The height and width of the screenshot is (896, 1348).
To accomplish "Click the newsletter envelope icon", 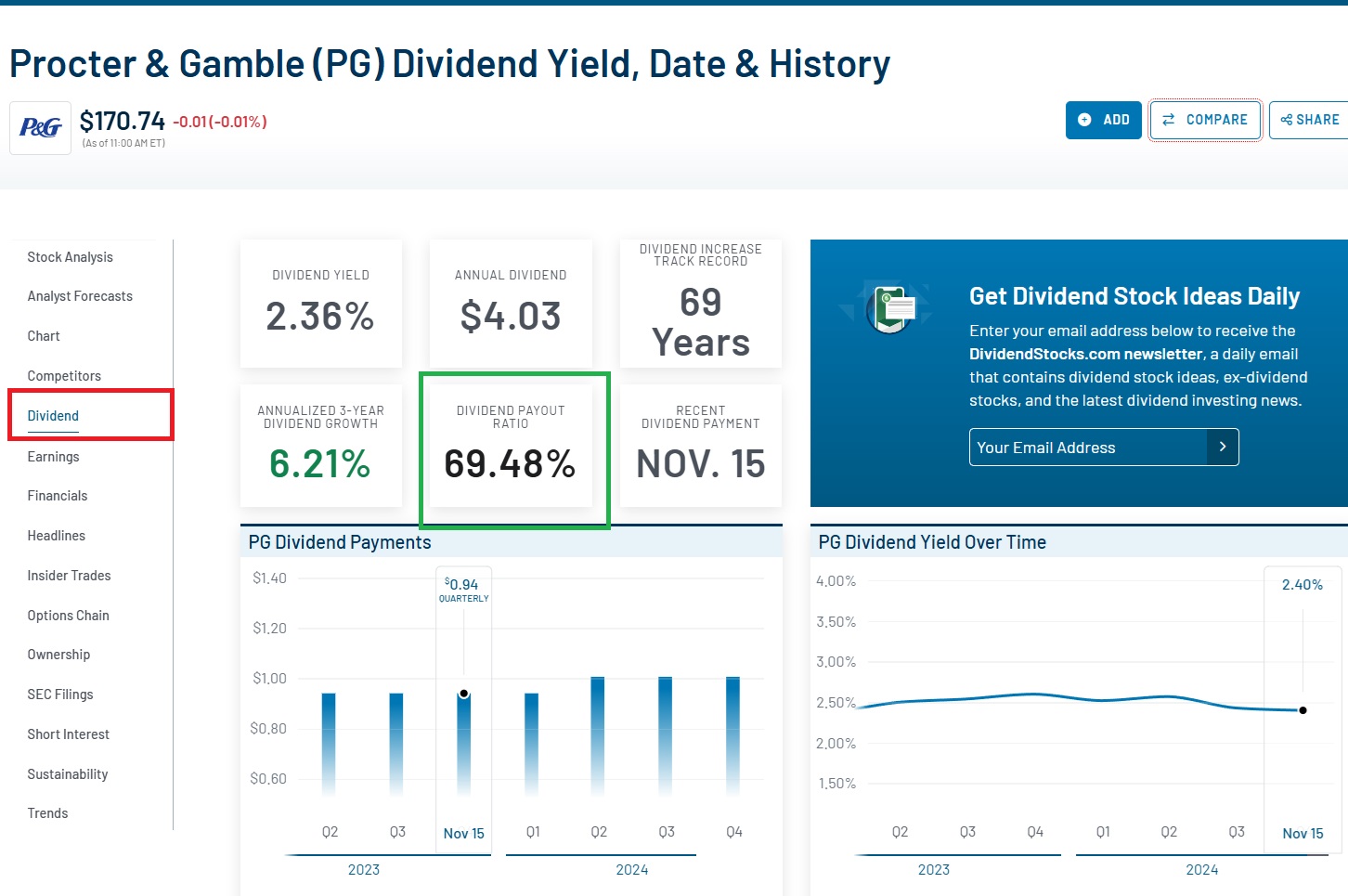I will [x=891, y=307].
